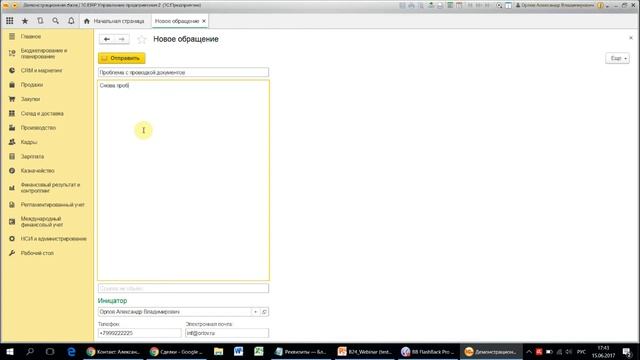Switch to the Начальная страница tab
640x360 pixels.
114,21
